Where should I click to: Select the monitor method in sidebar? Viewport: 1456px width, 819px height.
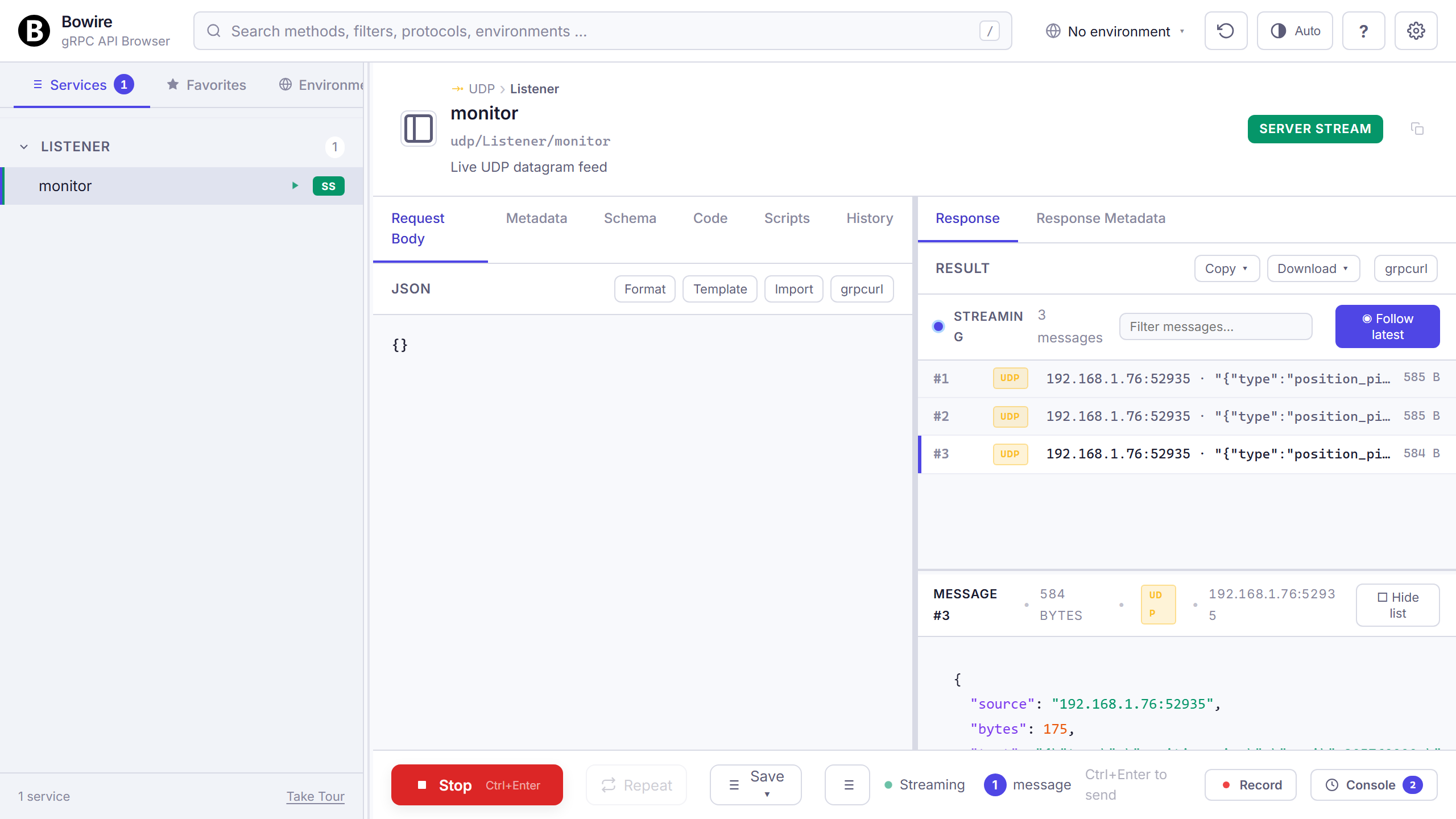tap(182, 186)
